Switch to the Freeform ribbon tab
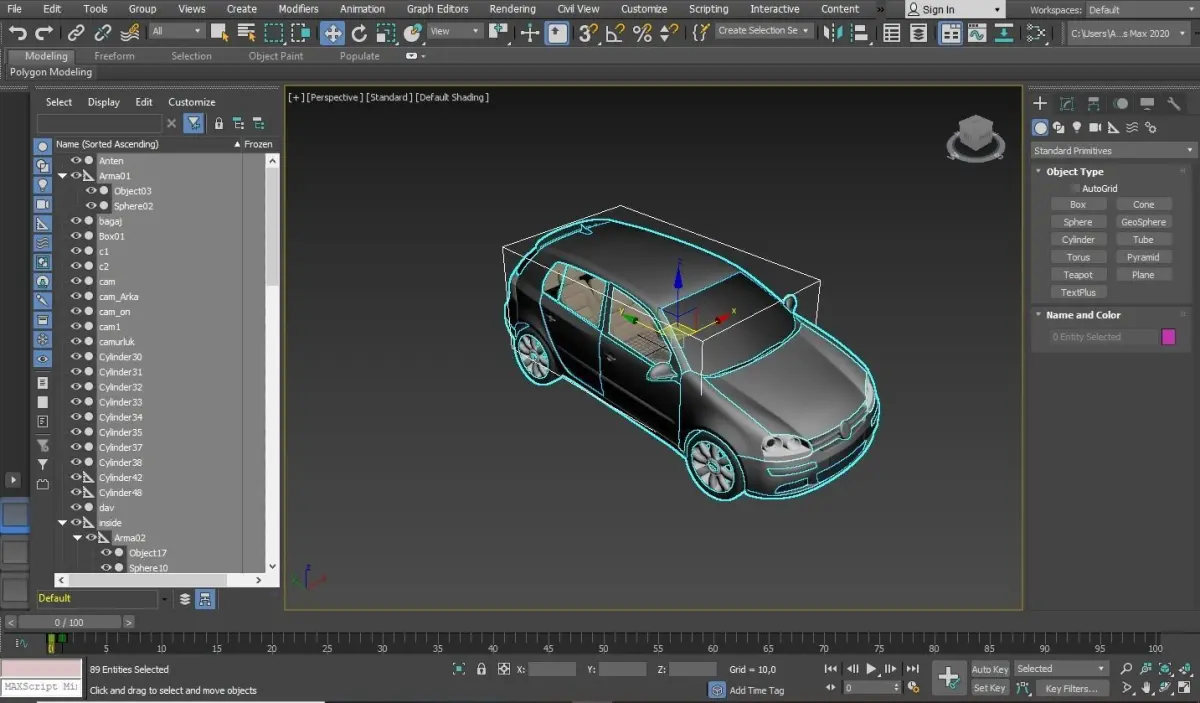 (114, 56)
